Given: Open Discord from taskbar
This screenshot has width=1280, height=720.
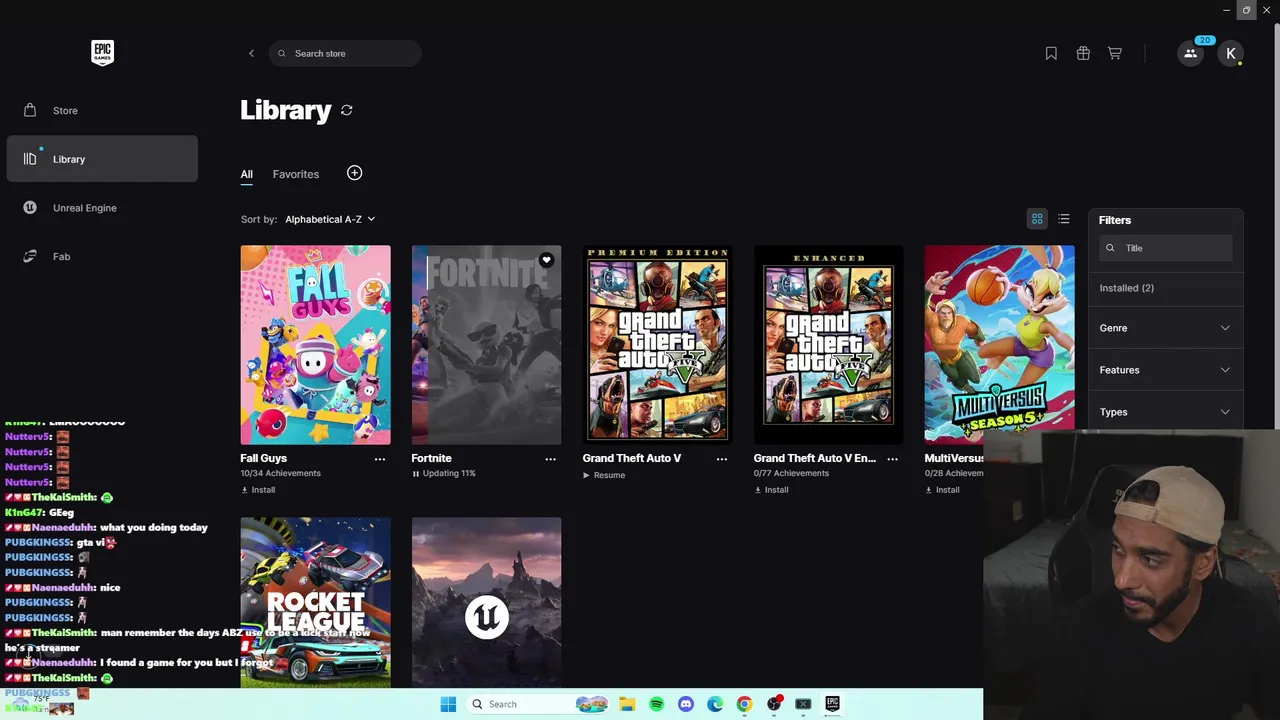Looking at the screenshot, I should pos(685,704).
